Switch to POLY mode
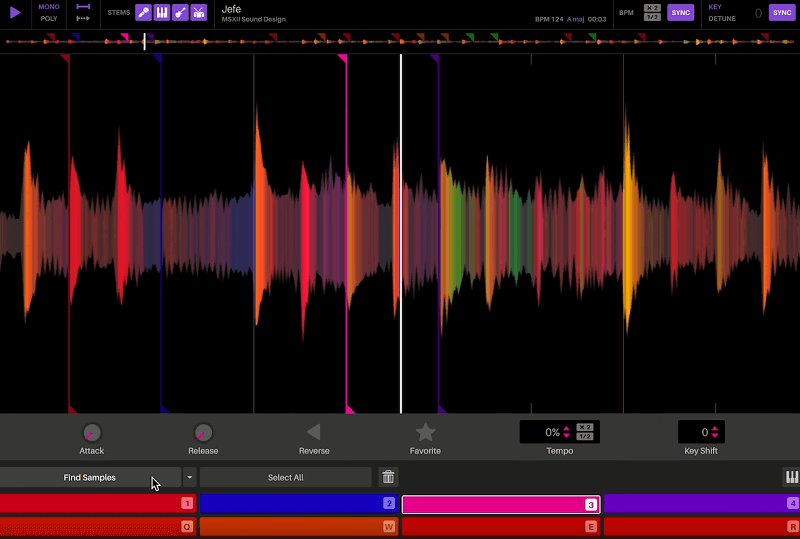This screenshot has width=800, height=539. (x=49, y=19)
